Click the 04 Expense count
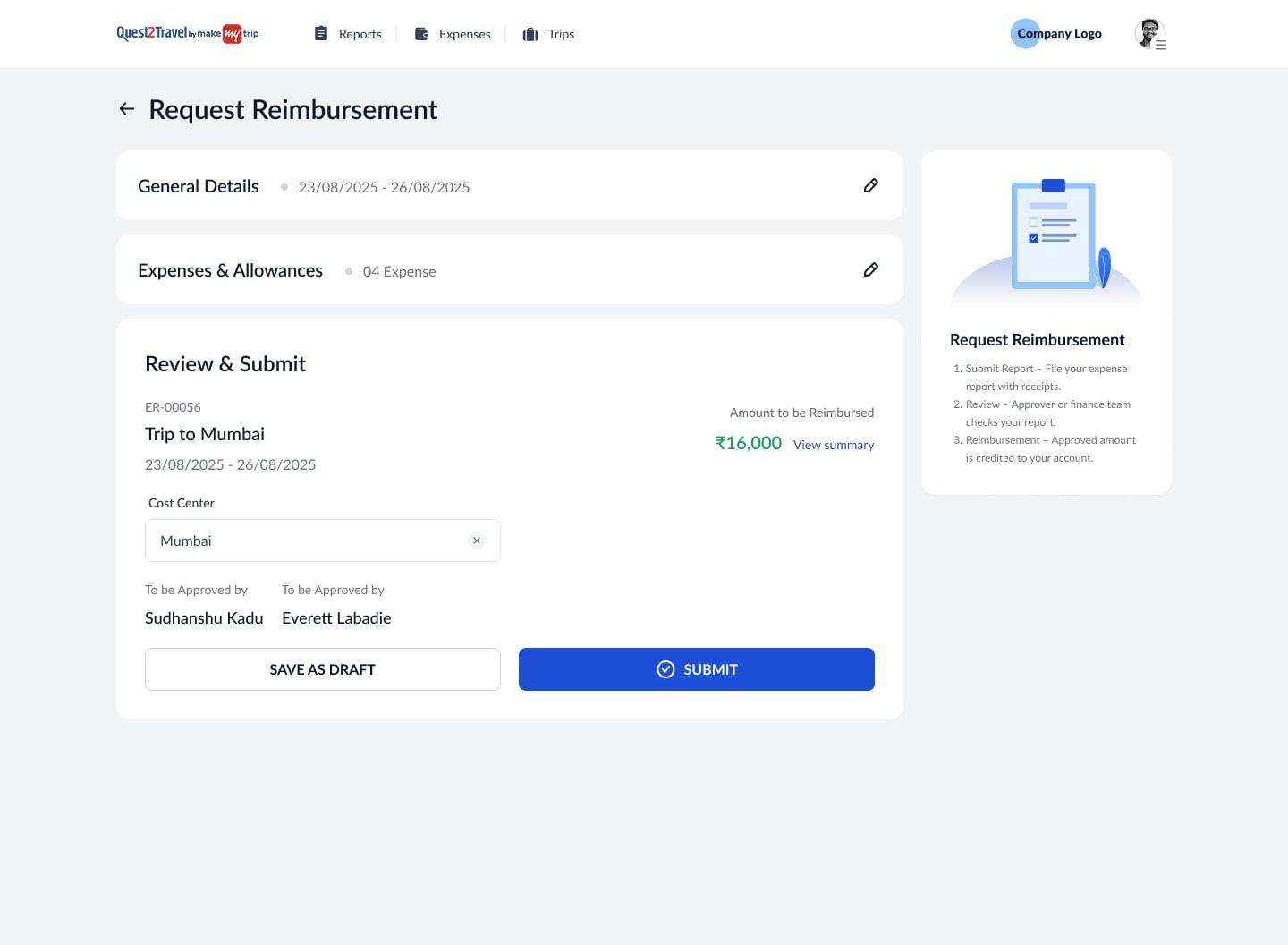 [x=399, y=271]
